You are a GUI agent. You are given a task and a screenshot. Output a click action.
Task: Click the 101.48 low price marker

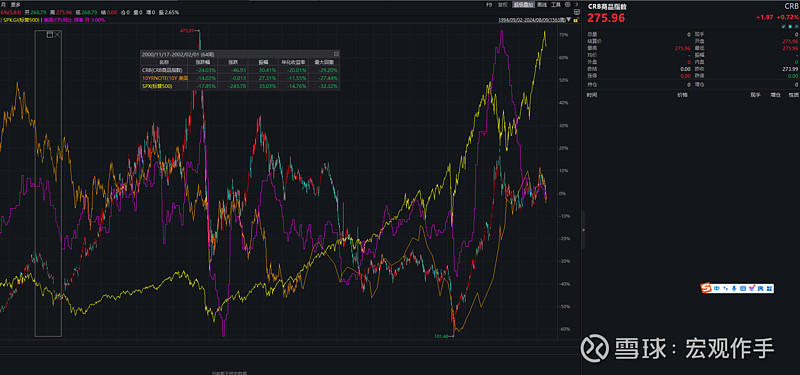(x=441, y=336)
